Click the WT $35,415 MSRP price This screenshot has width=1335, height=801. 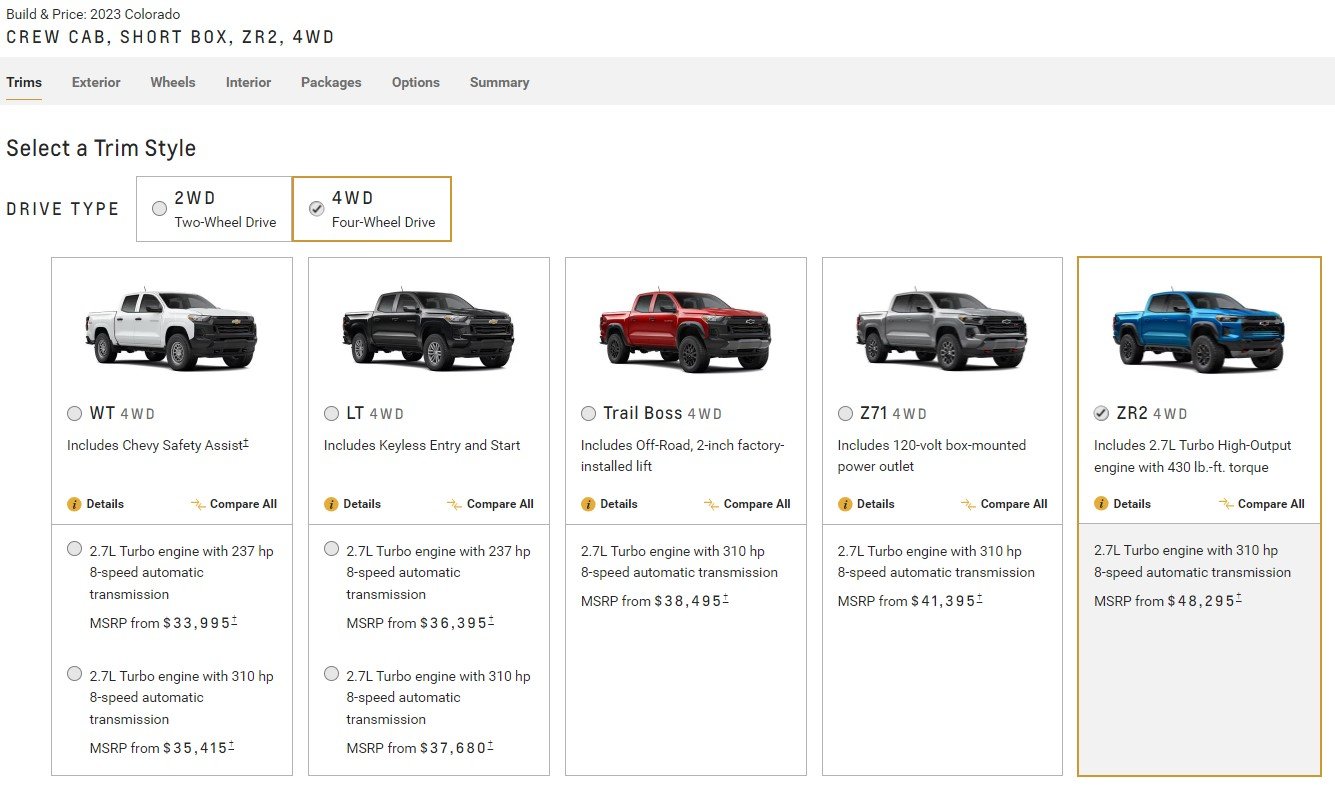tap(196, 748)
